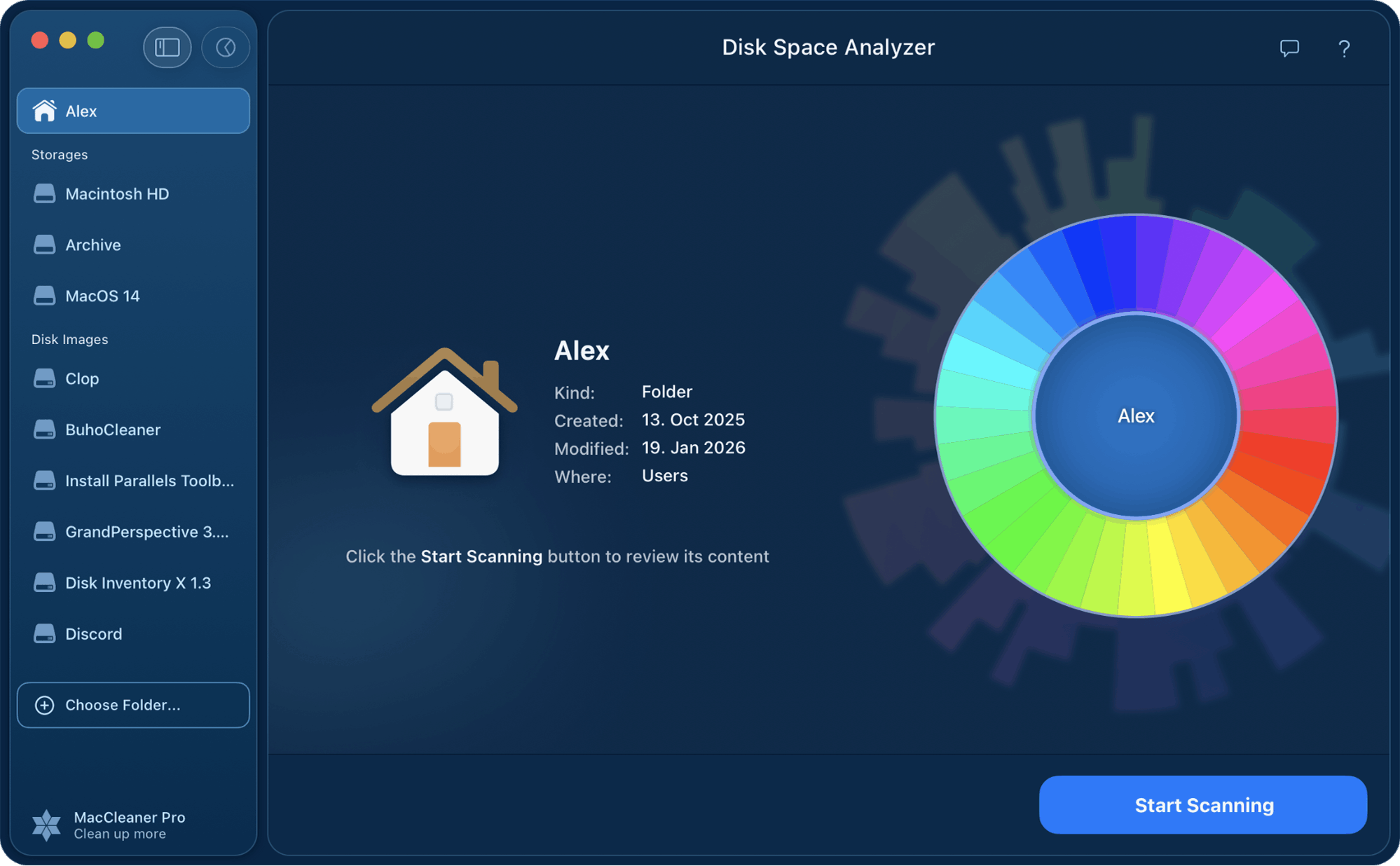
Task: Click the Clop drive icon
Action: click(45, 379)
